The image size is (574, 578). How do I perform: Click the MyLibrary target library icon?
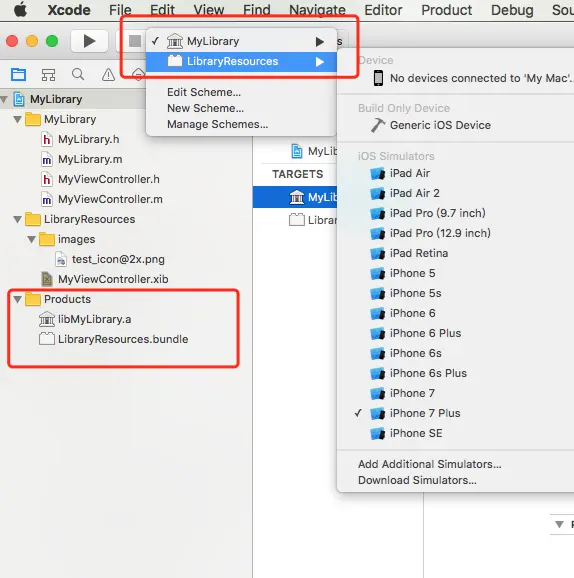297,197
